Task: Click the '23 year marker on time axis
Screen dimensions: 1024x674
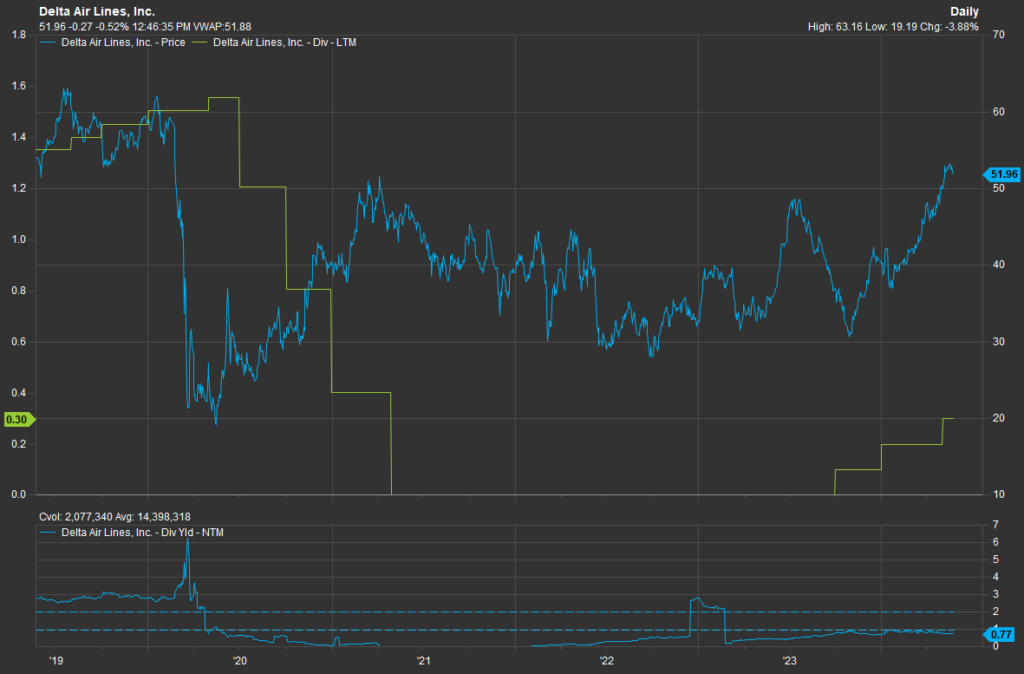Action: pyautogui.click(x=790, y=661)
